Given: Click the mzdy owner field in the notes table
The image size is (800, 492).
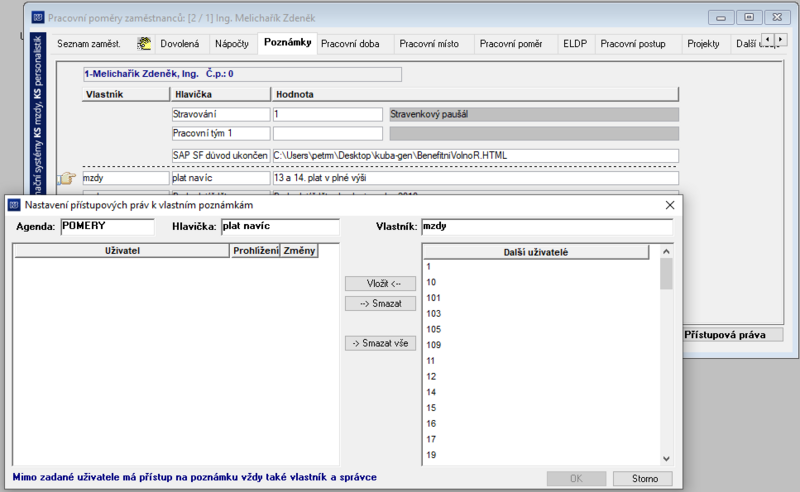Looking at the screenshot, I should tap(126, 178).
